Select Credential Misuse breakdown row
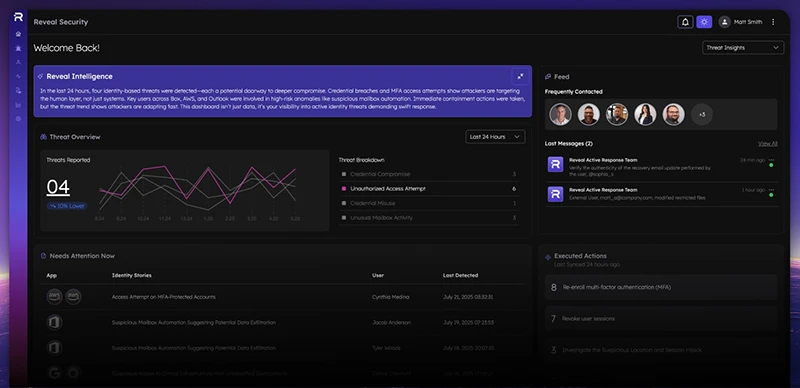 pyautogui.click(x=429, y=203)
